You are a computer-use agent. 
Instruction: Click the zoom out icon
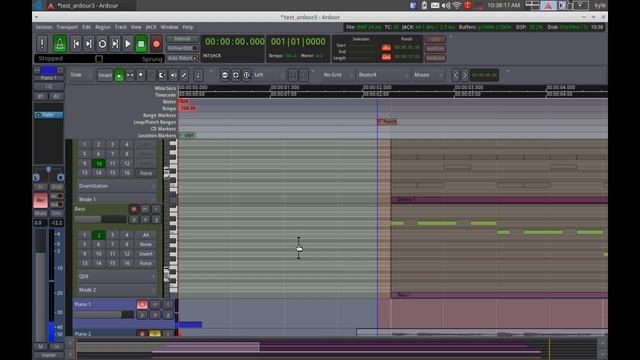pos(224,75)
